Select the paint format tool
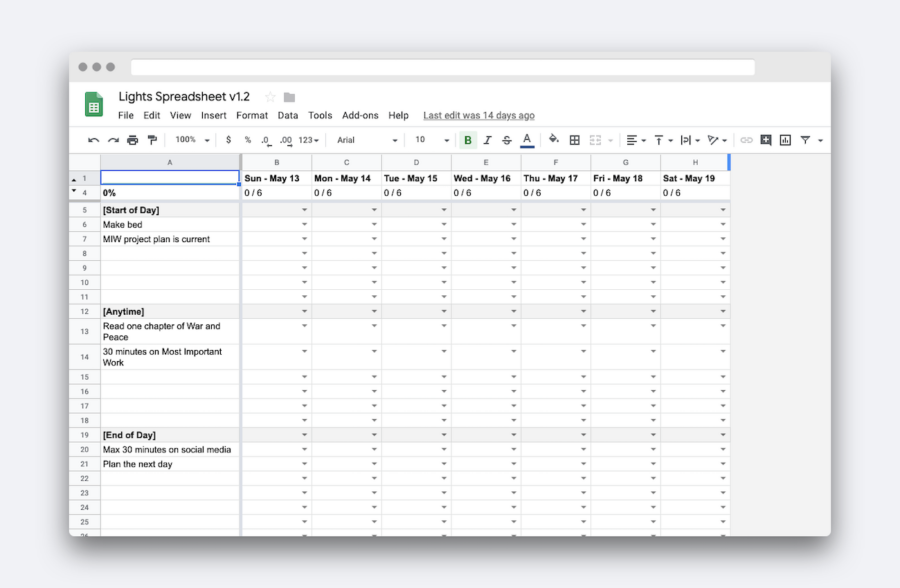Viewport: 900px width, 588px height. tap(152, 140)
